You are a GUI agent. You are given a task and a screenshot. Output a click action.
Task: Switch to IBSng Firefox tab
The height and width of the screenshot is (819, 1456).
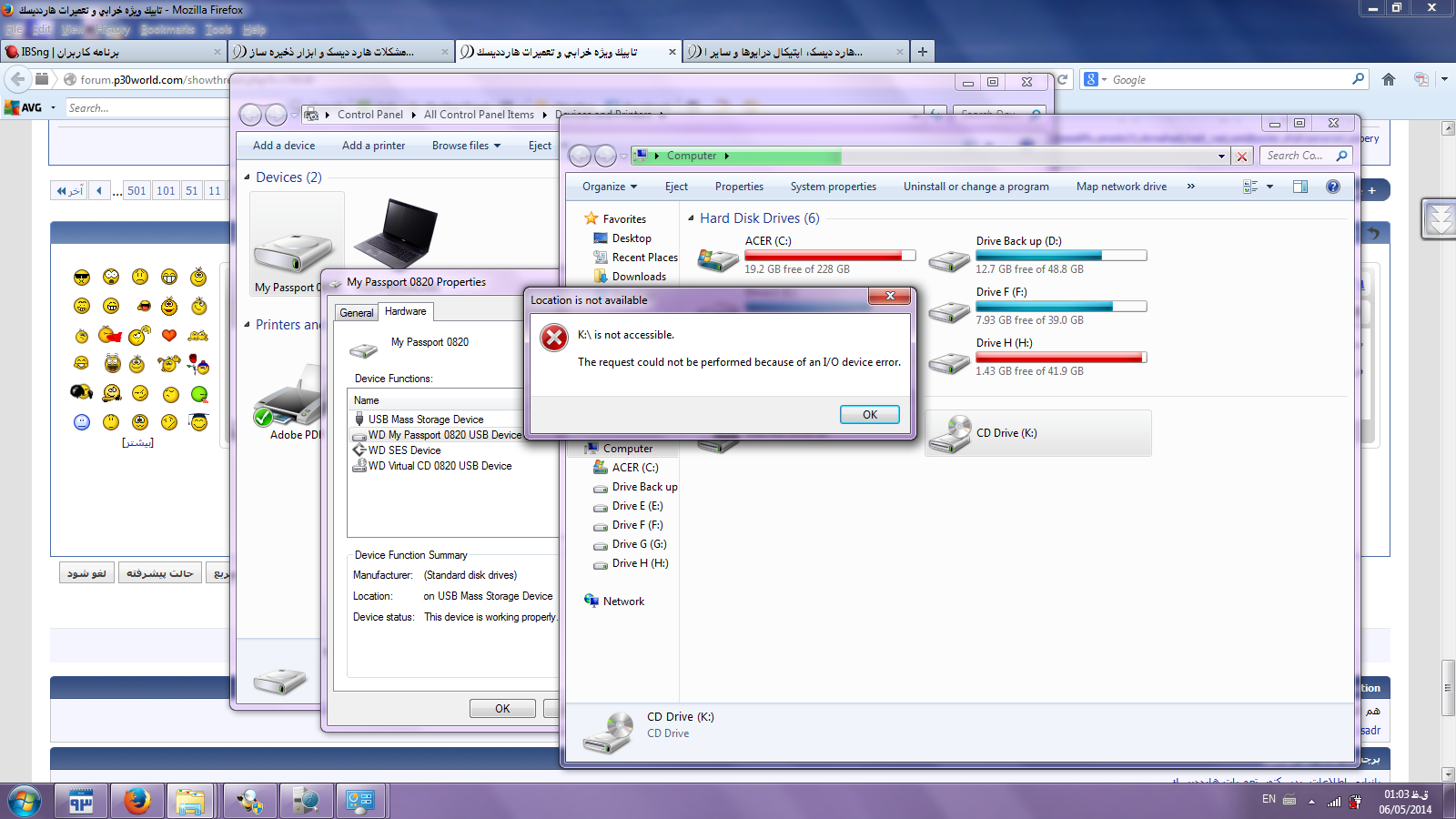tap(114, 52)
